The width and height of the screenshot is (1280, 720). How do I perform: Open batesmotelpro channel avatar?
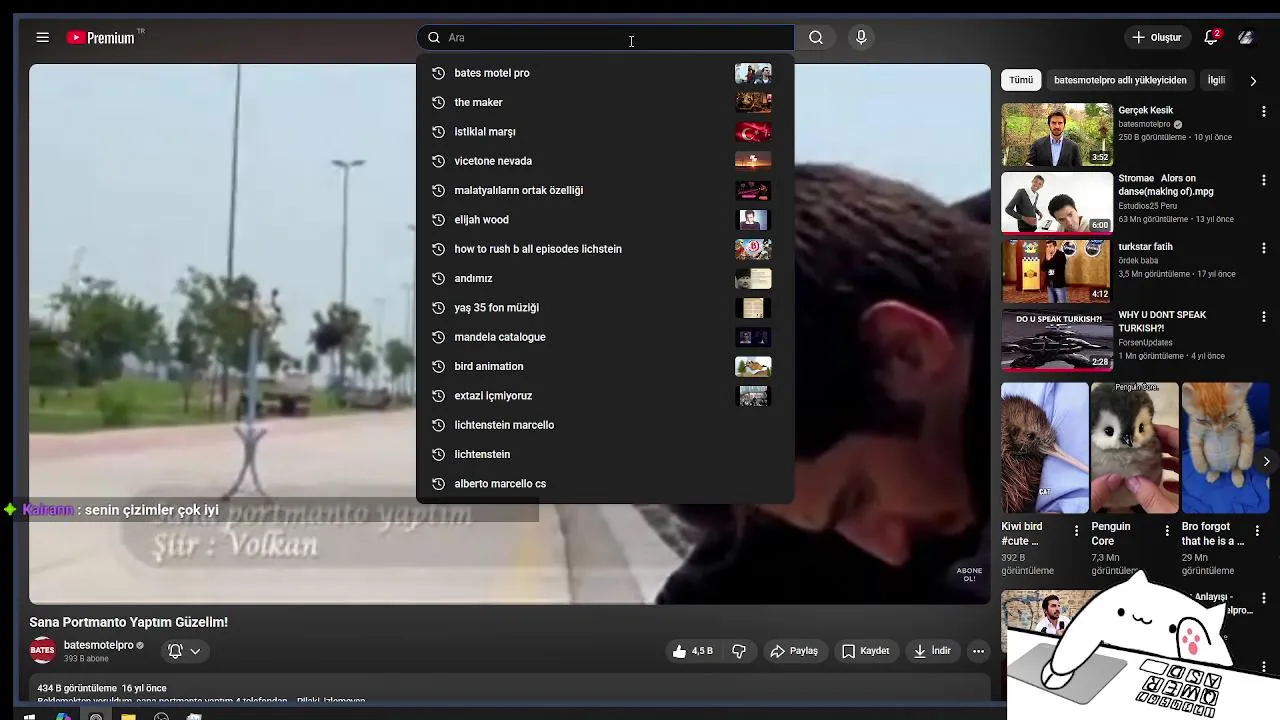pos(42,651)
